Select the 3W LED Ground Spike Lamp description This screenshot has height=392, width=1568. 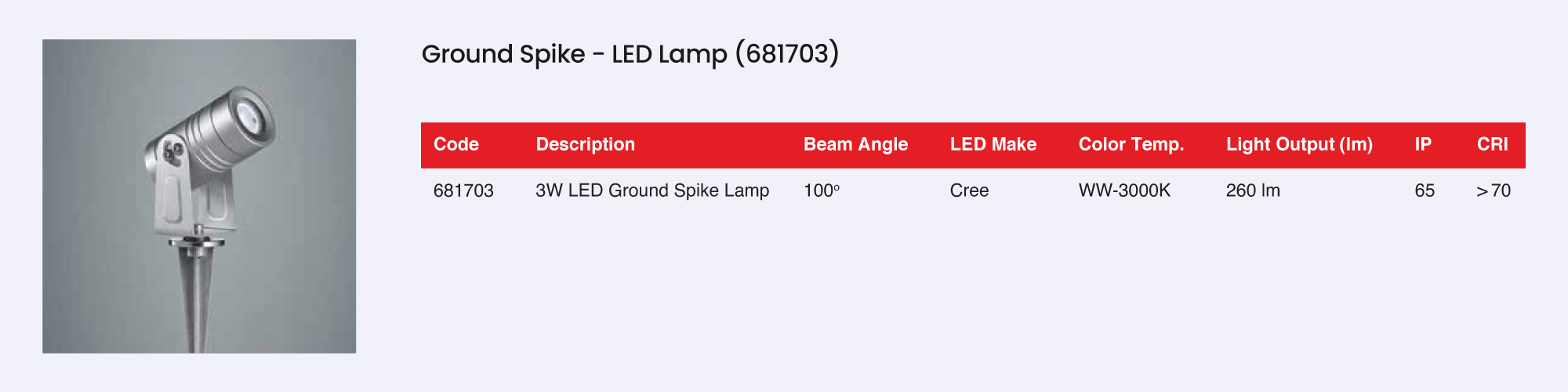tap(652, 191)
